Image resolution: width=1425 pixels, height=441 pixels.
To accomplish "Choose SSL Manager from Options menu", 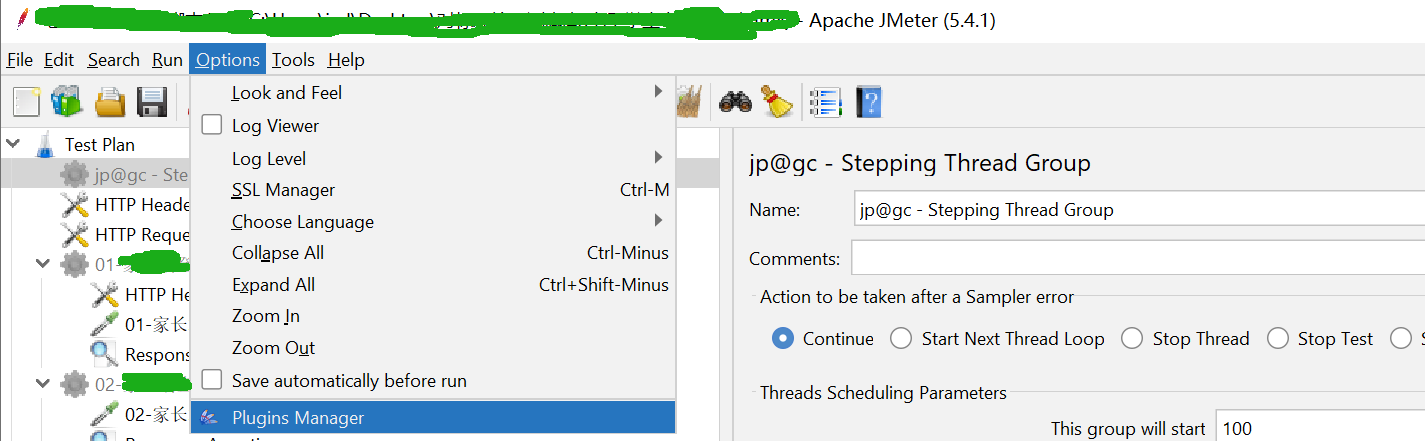I will point(433,190).
